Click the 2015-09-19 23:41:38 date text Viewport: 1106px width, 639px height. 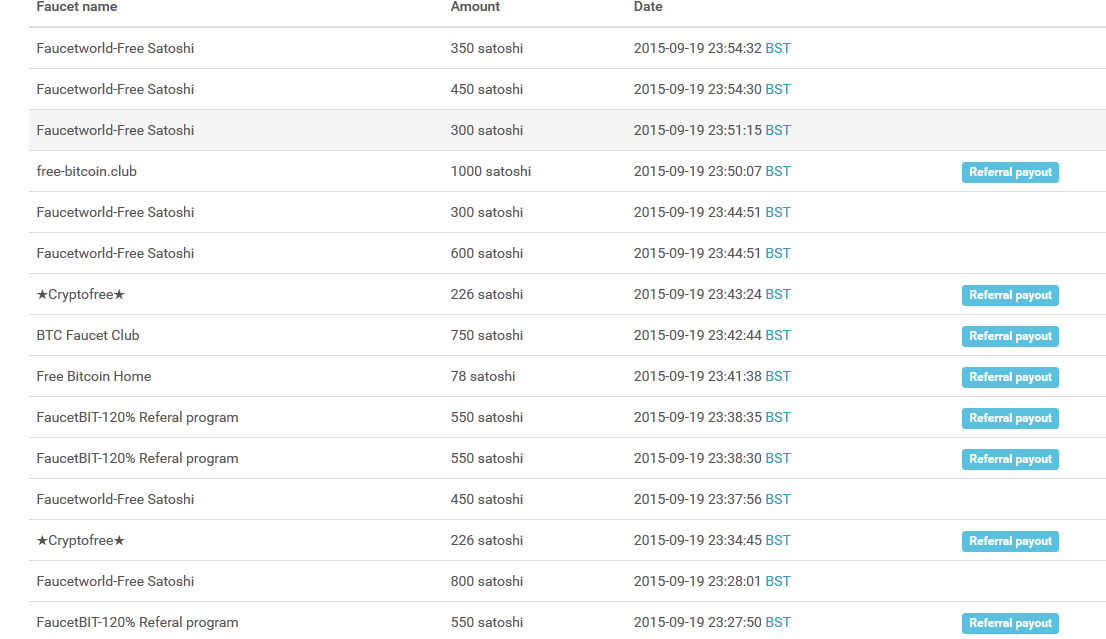[698, 376]
